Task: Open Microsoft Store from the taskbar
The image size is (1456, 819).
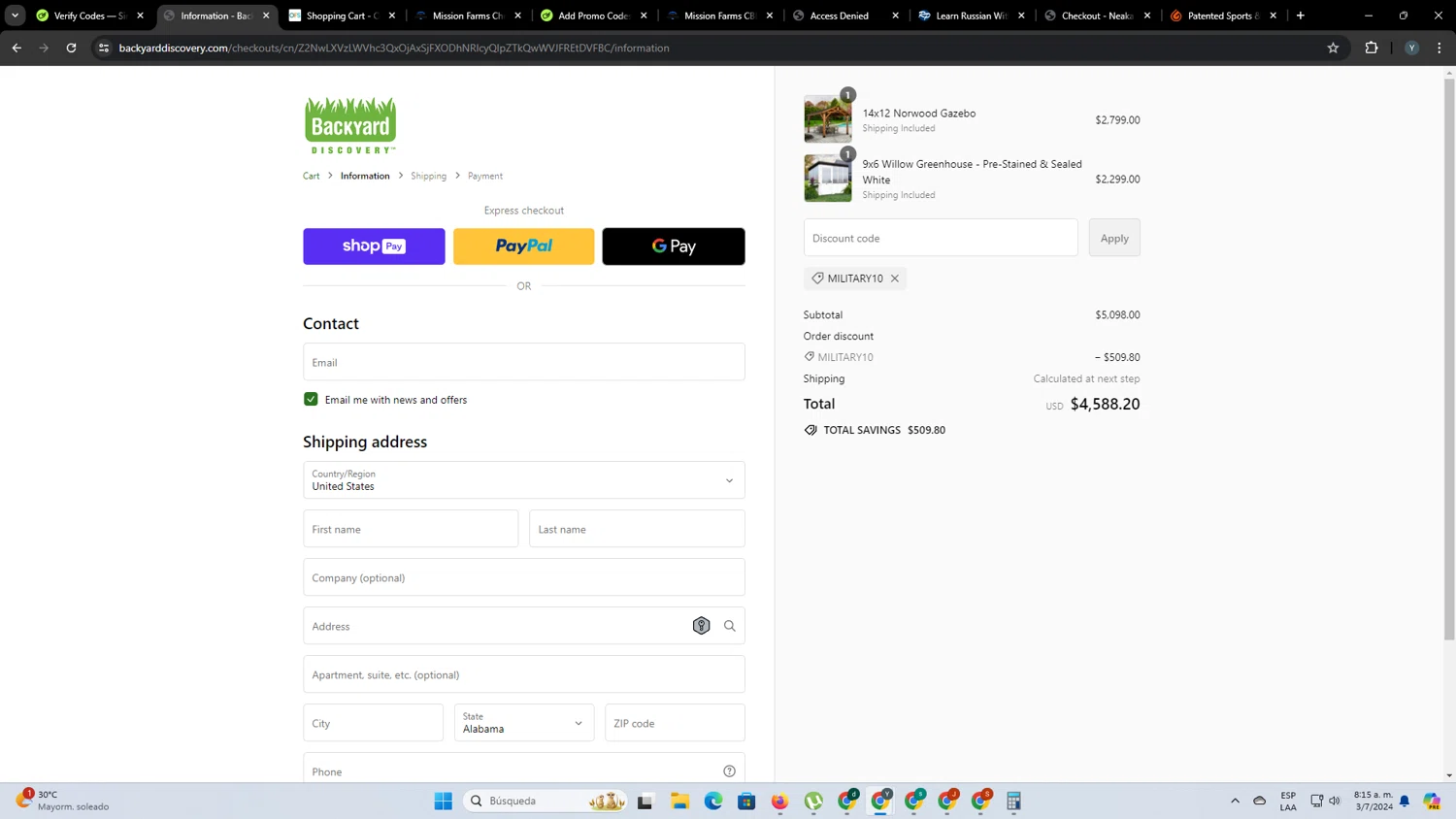Action: click(746, 801)
